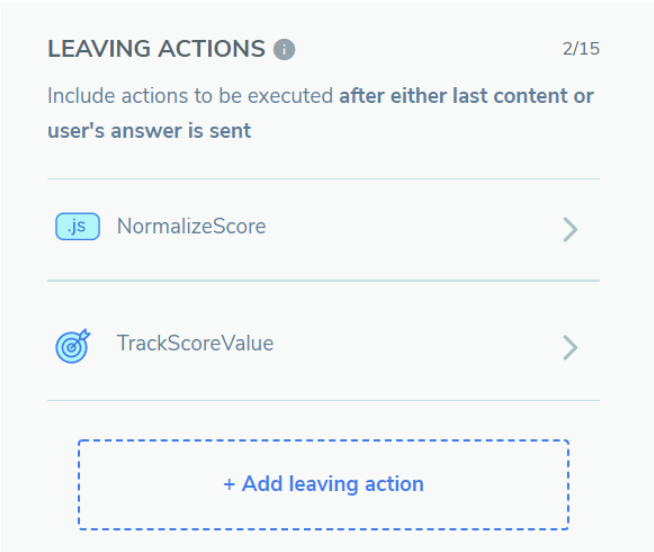Click the 'Add leaving action' link text
Screen dimensions: 654x552
[x=333, y=484]
